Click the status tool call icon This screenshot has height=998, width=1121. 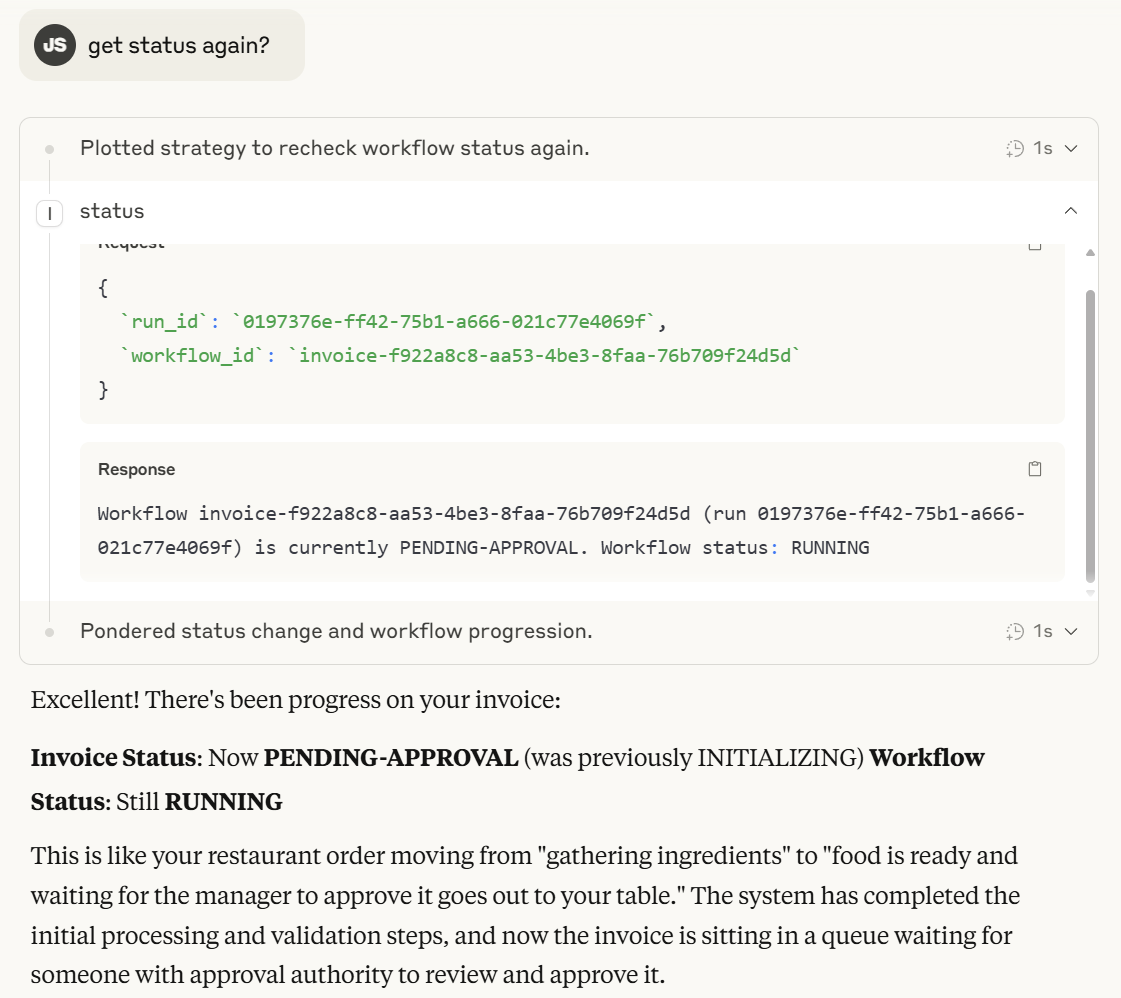click(x=49, y=212)
